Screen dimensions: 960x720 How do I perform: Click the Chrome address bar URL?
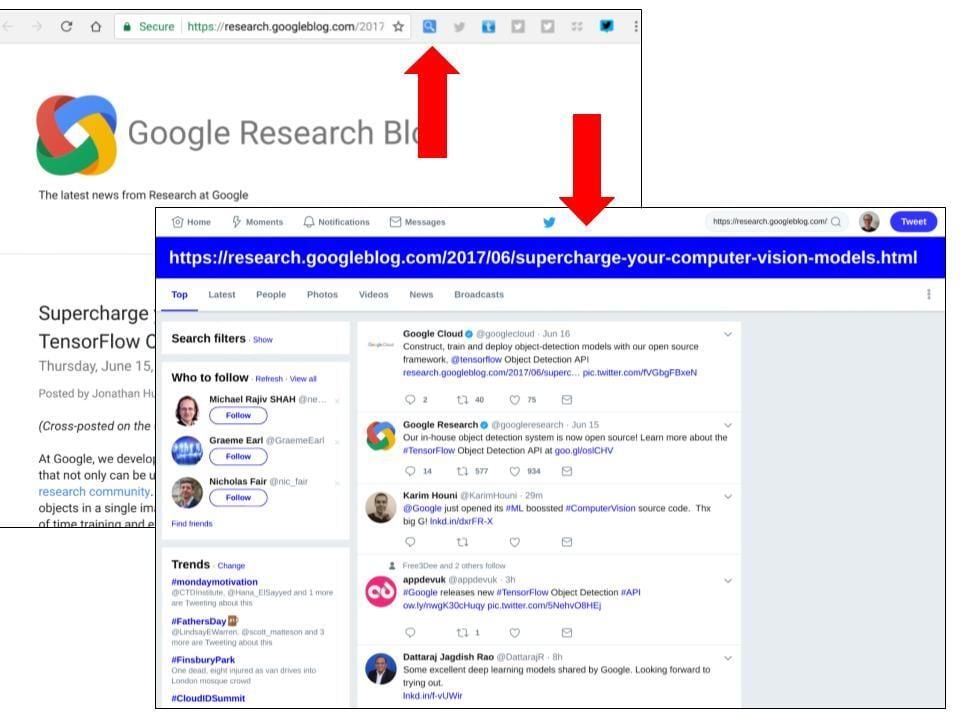[x=285, y=26]
